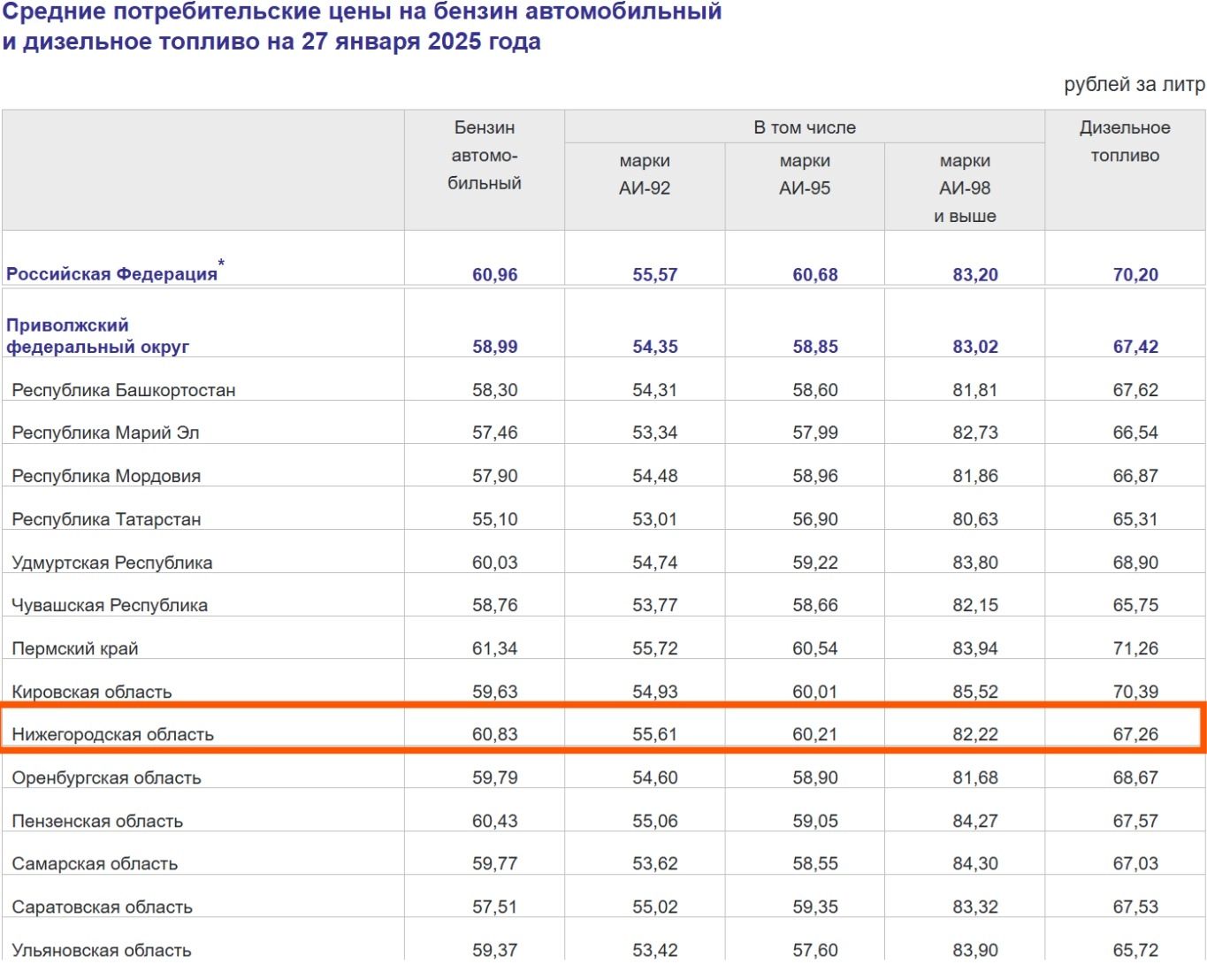Image resolution: width=1207 pixels, height=980 pixels.
Task: Click the "Ульяновская область" row name
Action: pyautogui.click(x=102, y=950)
